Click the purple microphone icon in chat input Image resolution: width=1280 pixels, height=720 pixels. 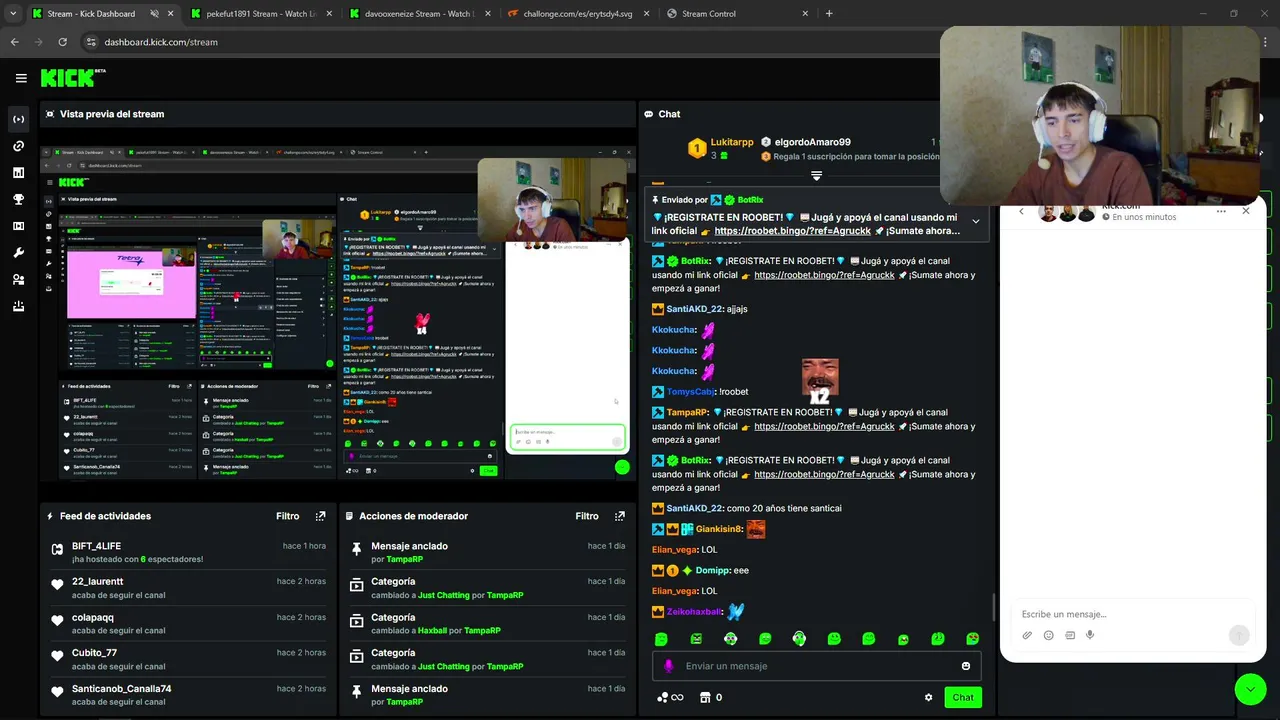(669, 666)
